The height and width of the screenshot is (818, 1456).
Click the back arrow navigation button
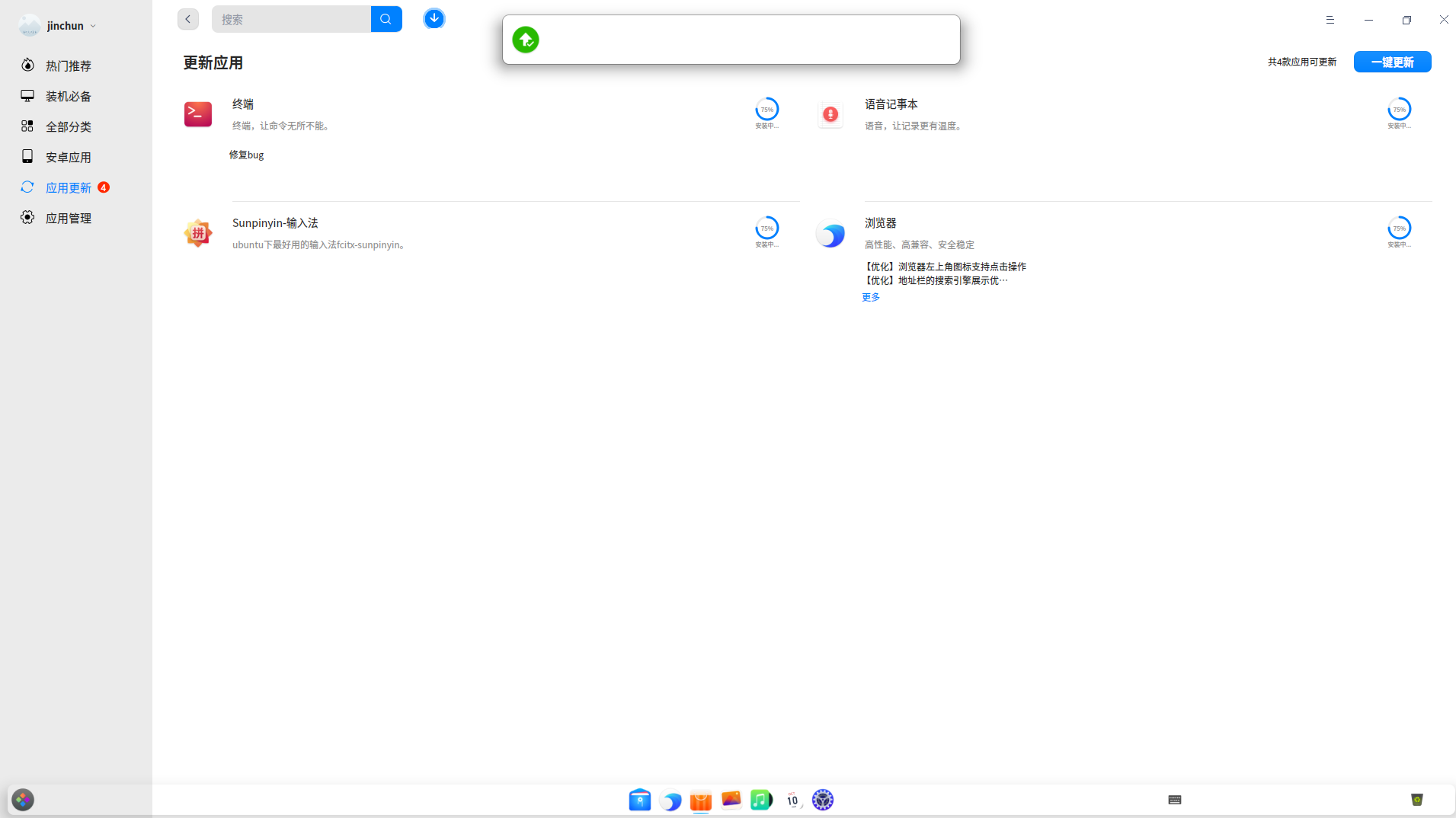(x=187, y=18)
